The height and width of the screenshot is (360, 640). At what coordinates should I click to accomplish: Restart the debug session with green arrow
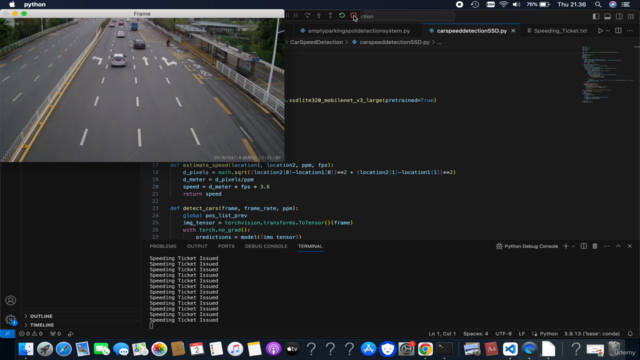pyautogui.click(x=342, y=16)
